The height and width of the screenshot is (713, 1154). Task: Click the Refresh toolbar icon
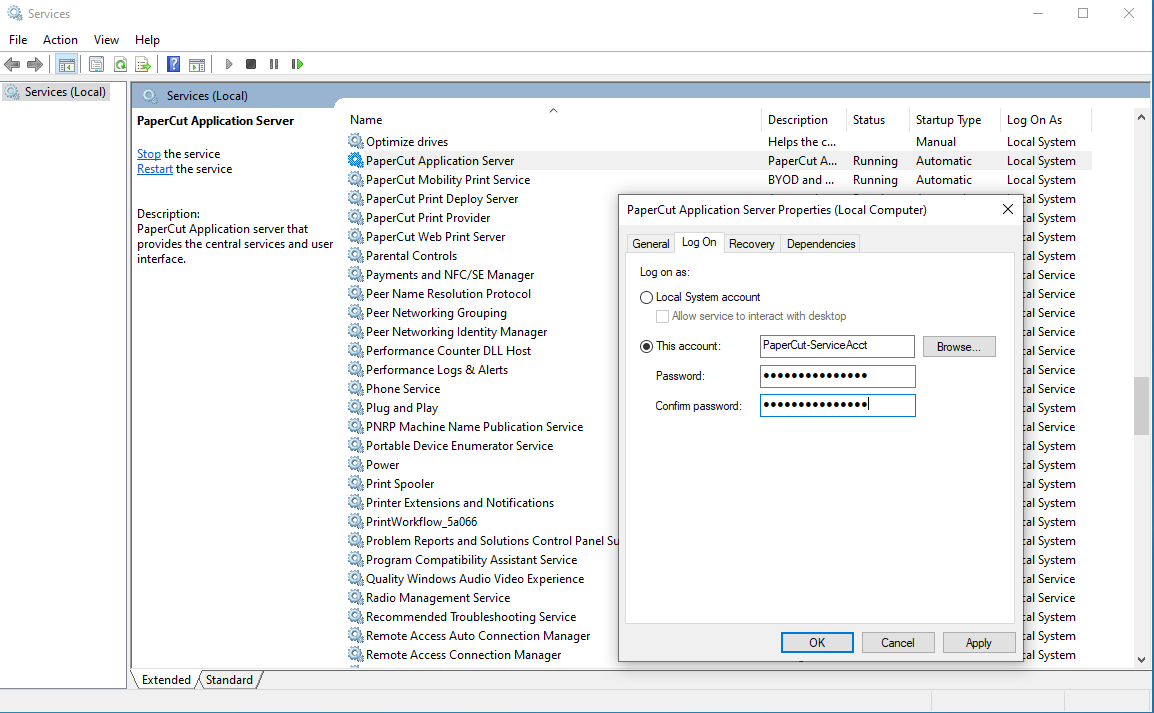click(x=120, y=64)
